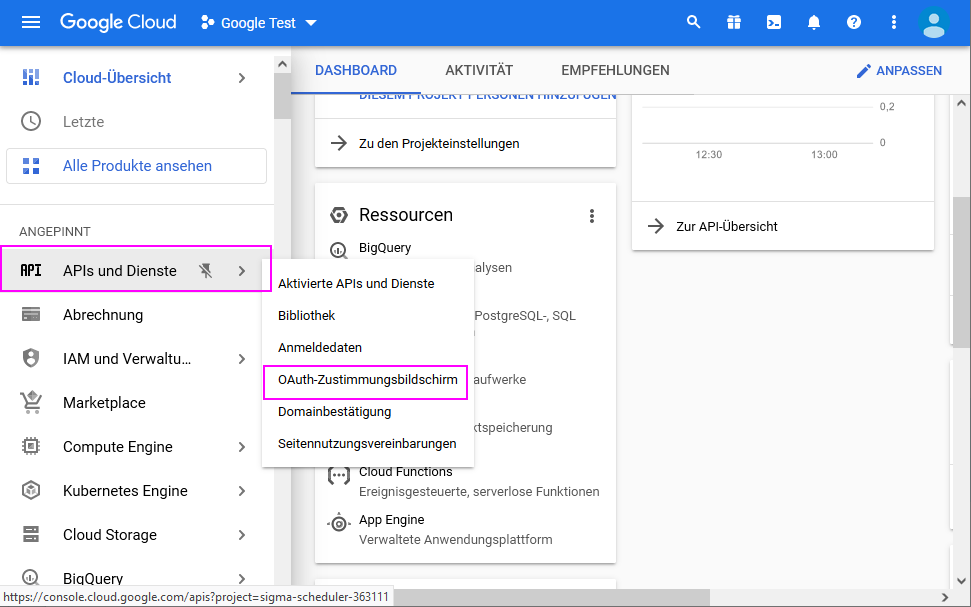
Task: Open the notifications bell
Action: 814,23
